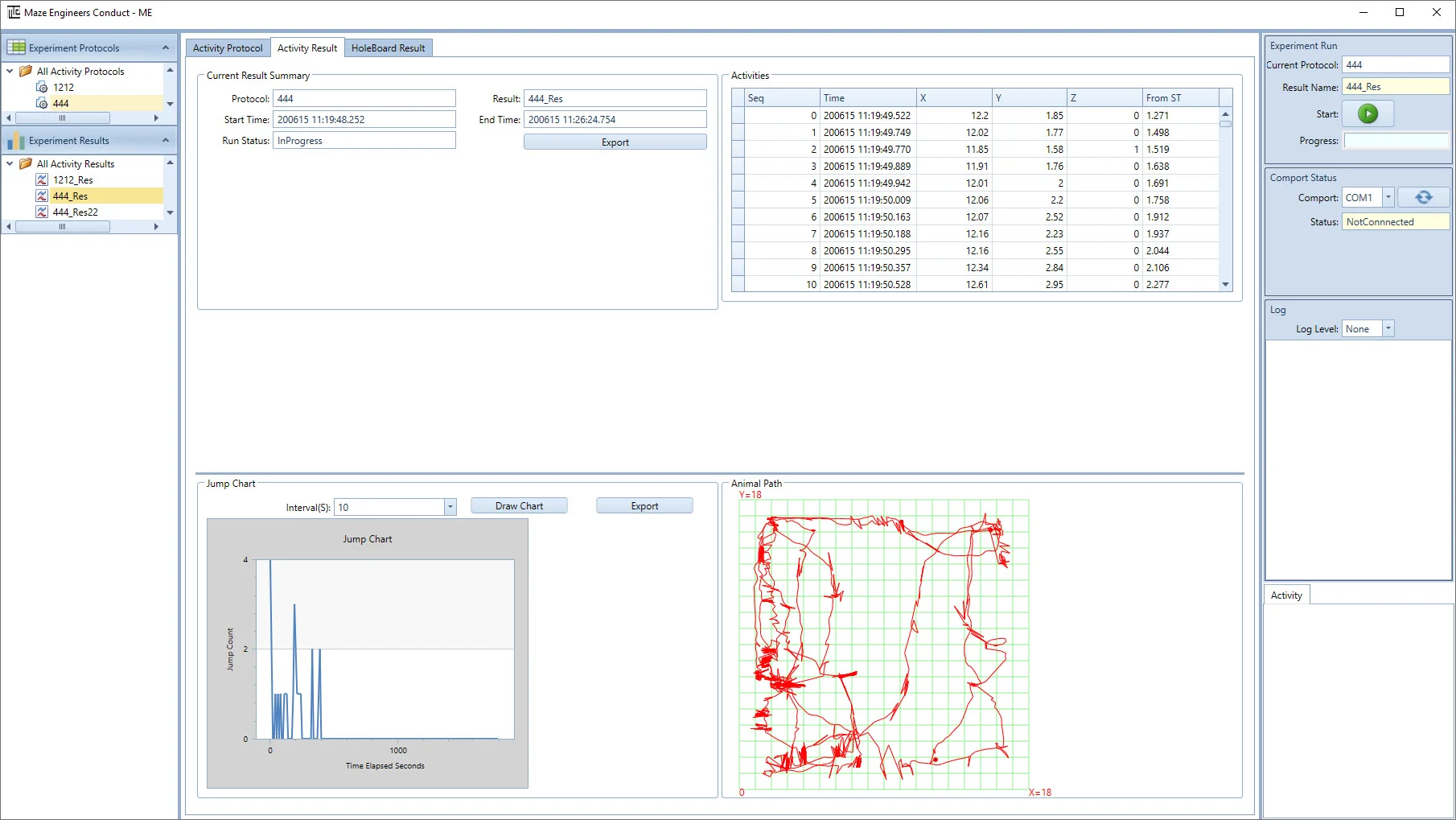Screen dimensions: 1456x820
Task: Open the Comport COM1 dropdown
Action: tap(1388, 198)
